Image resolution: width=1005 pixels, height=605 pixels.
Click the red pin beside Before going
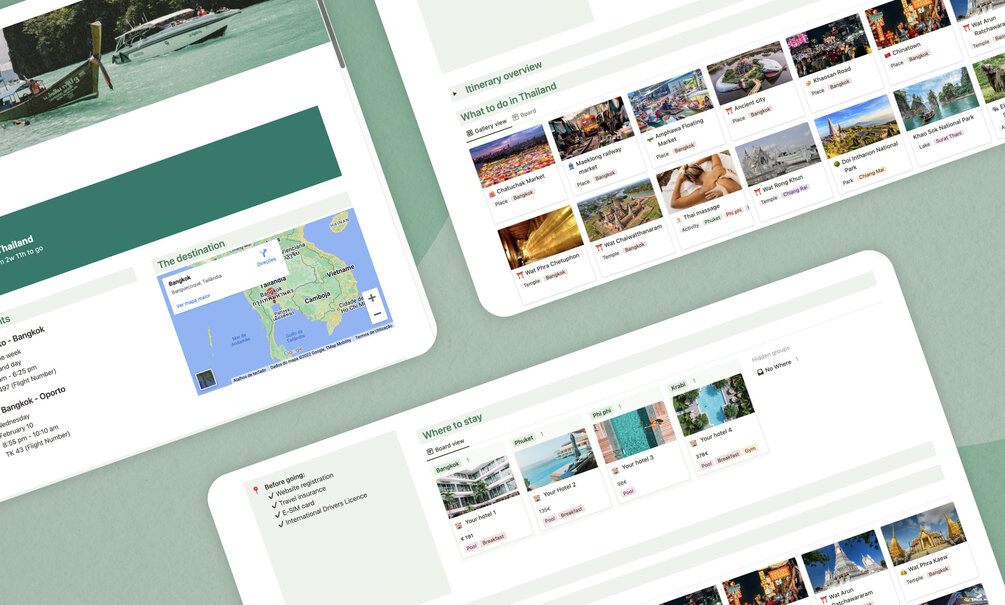click(x=256, y=490)
